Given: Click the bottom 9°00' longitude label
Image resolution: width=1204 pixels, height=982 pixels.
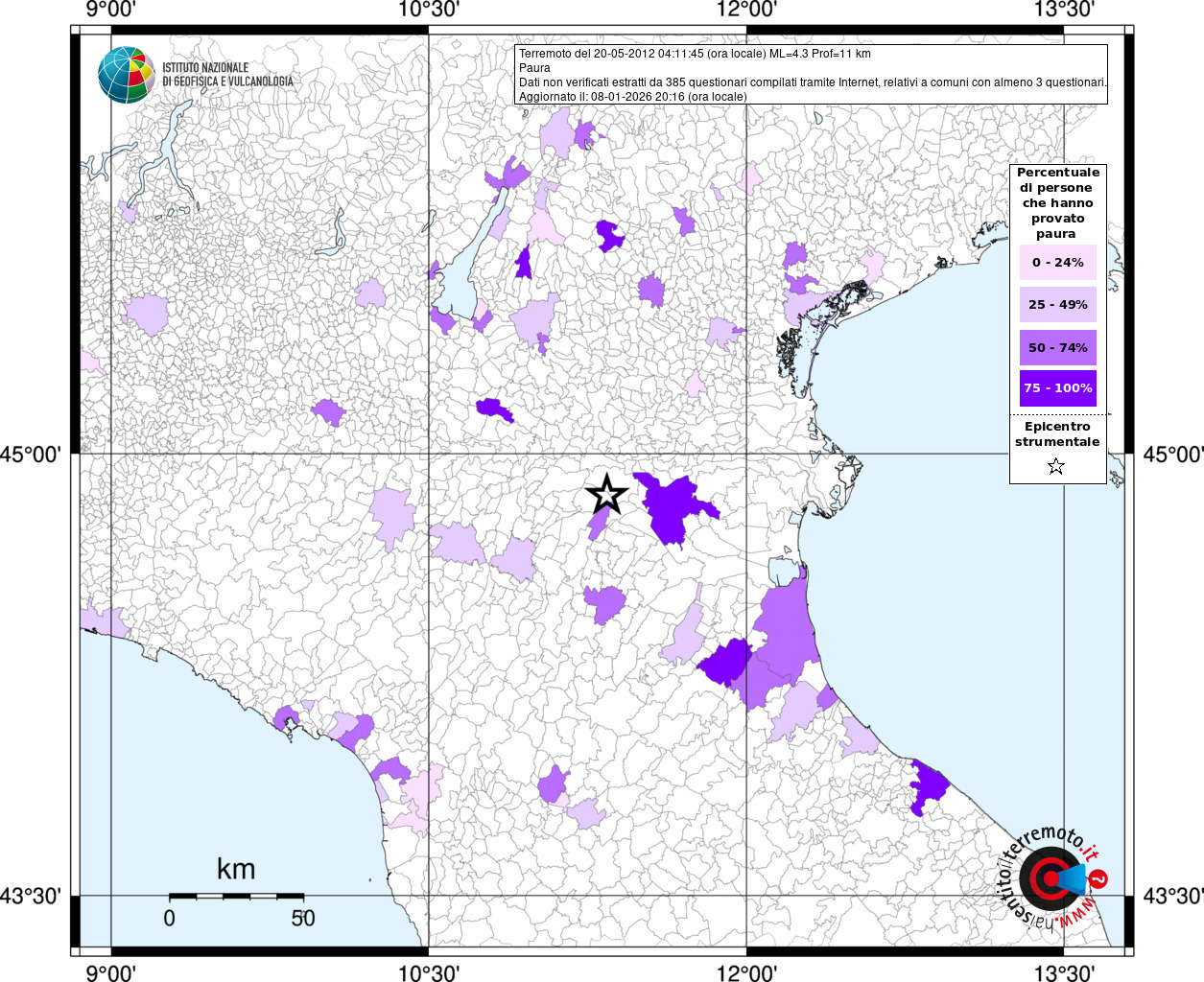Looking at the screenshot, I should coord(111,972).
